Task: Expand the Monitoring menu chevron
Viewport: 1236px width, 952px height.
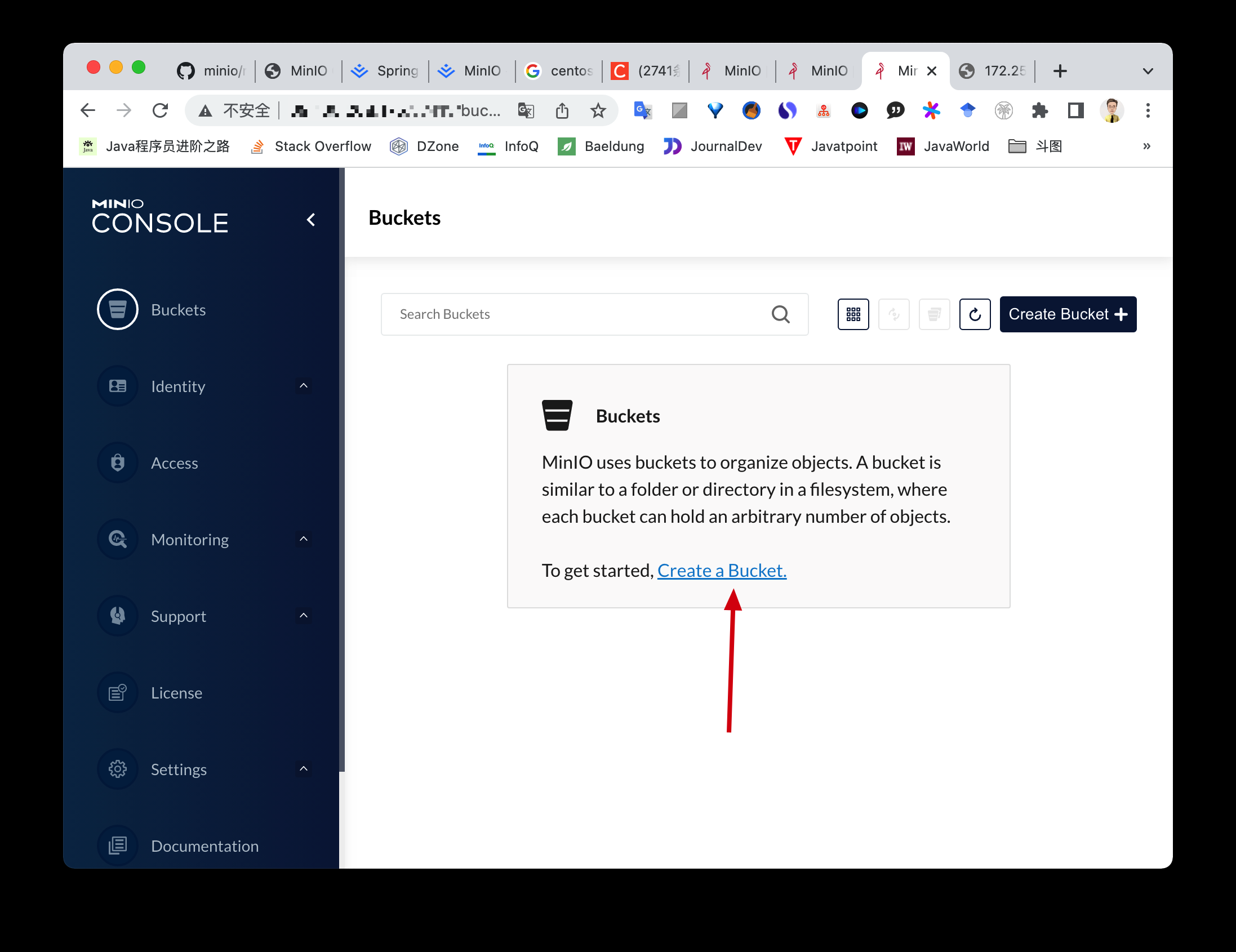Action: coord(303,539)
